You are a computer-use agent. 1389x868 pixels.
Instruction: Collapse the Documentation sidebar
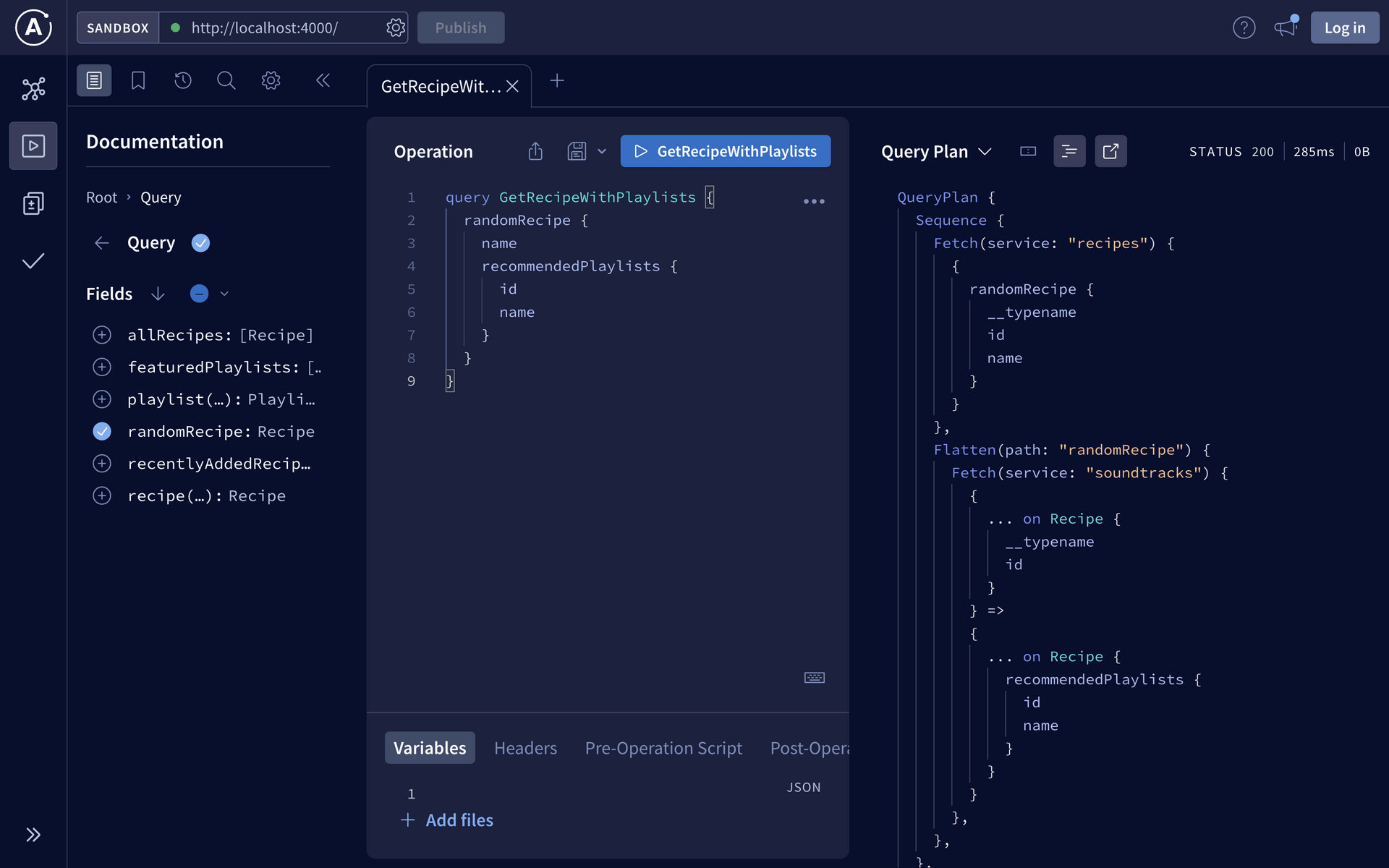point(323,80)
